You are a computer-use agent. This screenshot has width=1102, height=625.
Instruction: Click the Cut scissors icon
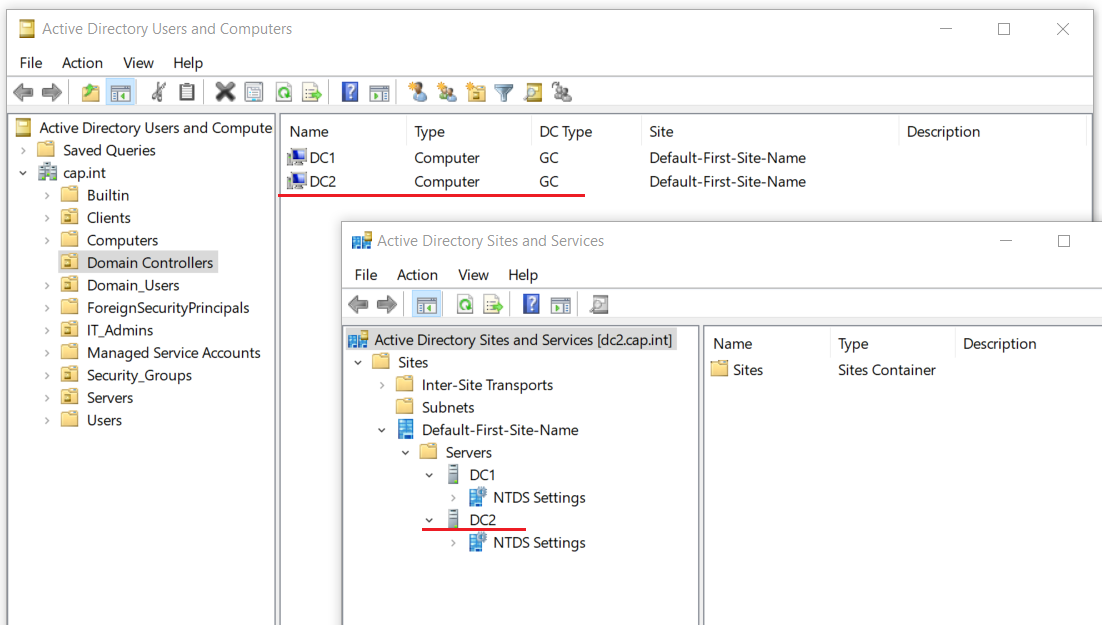pyautogui.click(x=159, y=92)
